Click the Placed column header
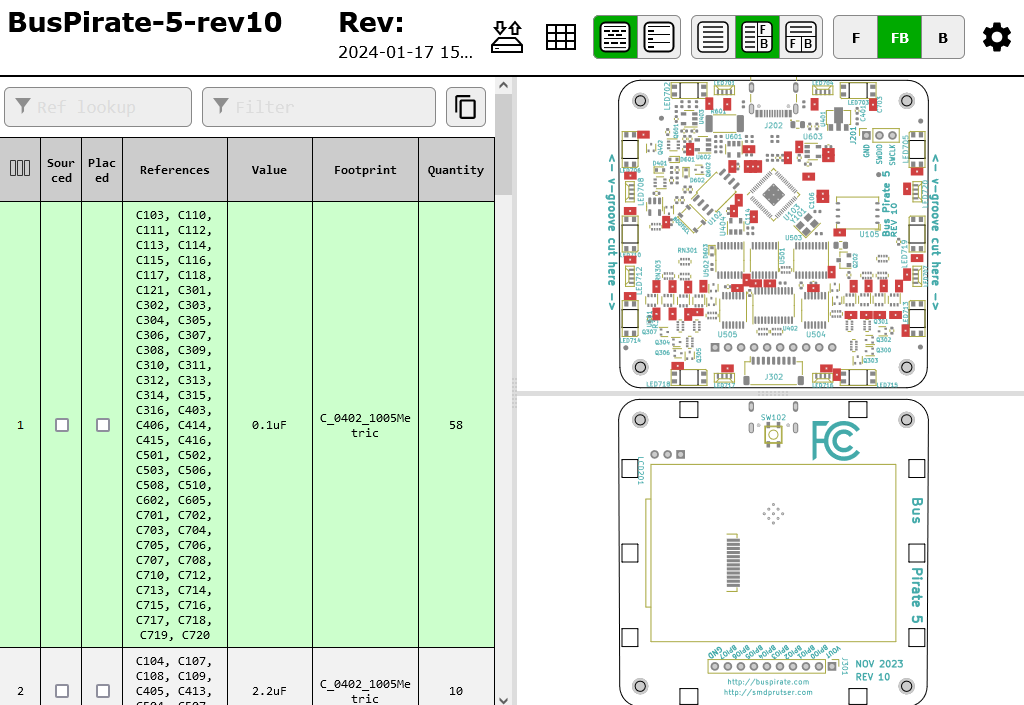 pyautogui.click(x=102, y=170)
